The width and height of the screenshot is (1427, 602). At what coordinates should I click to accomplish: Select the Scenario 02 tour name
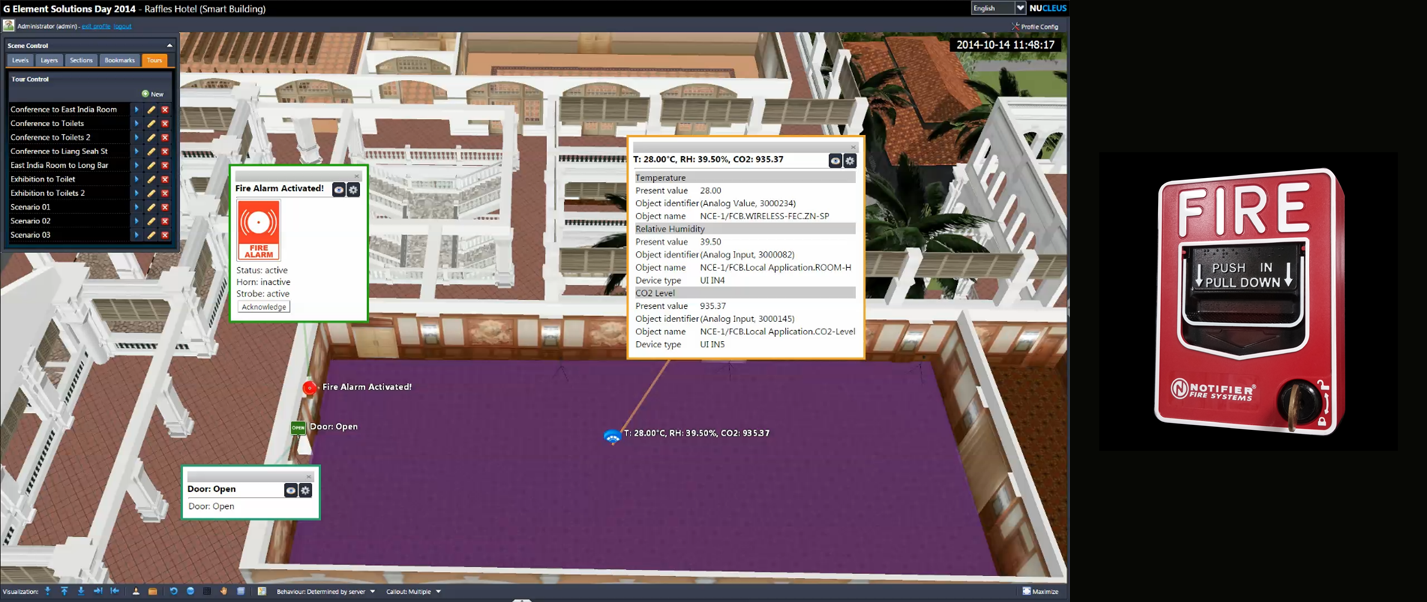click(x=30, y=221)
